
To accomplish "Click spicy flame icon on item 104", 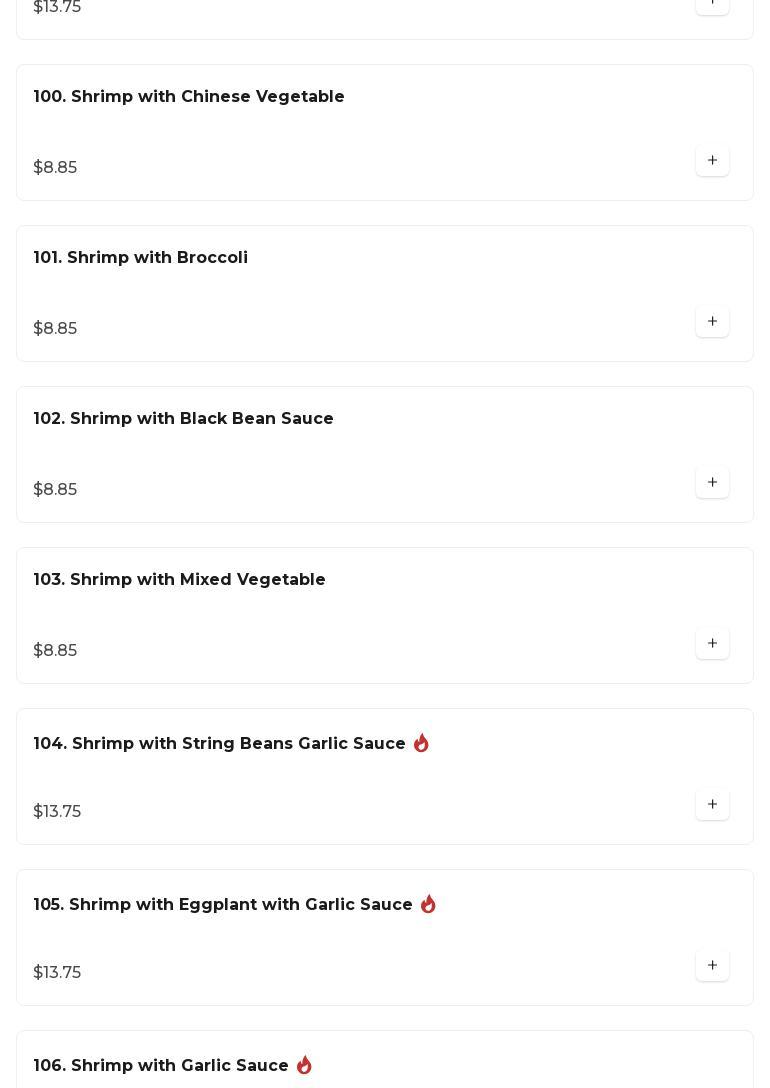I will (421, 743).
